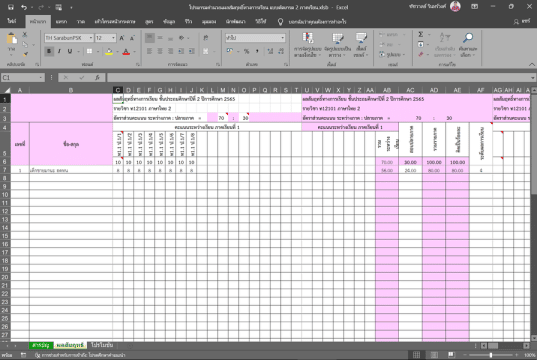The height and width of the screenshot is (360, 537).
Task: Click the Insert Function fx button
Action: pos(97,78)
